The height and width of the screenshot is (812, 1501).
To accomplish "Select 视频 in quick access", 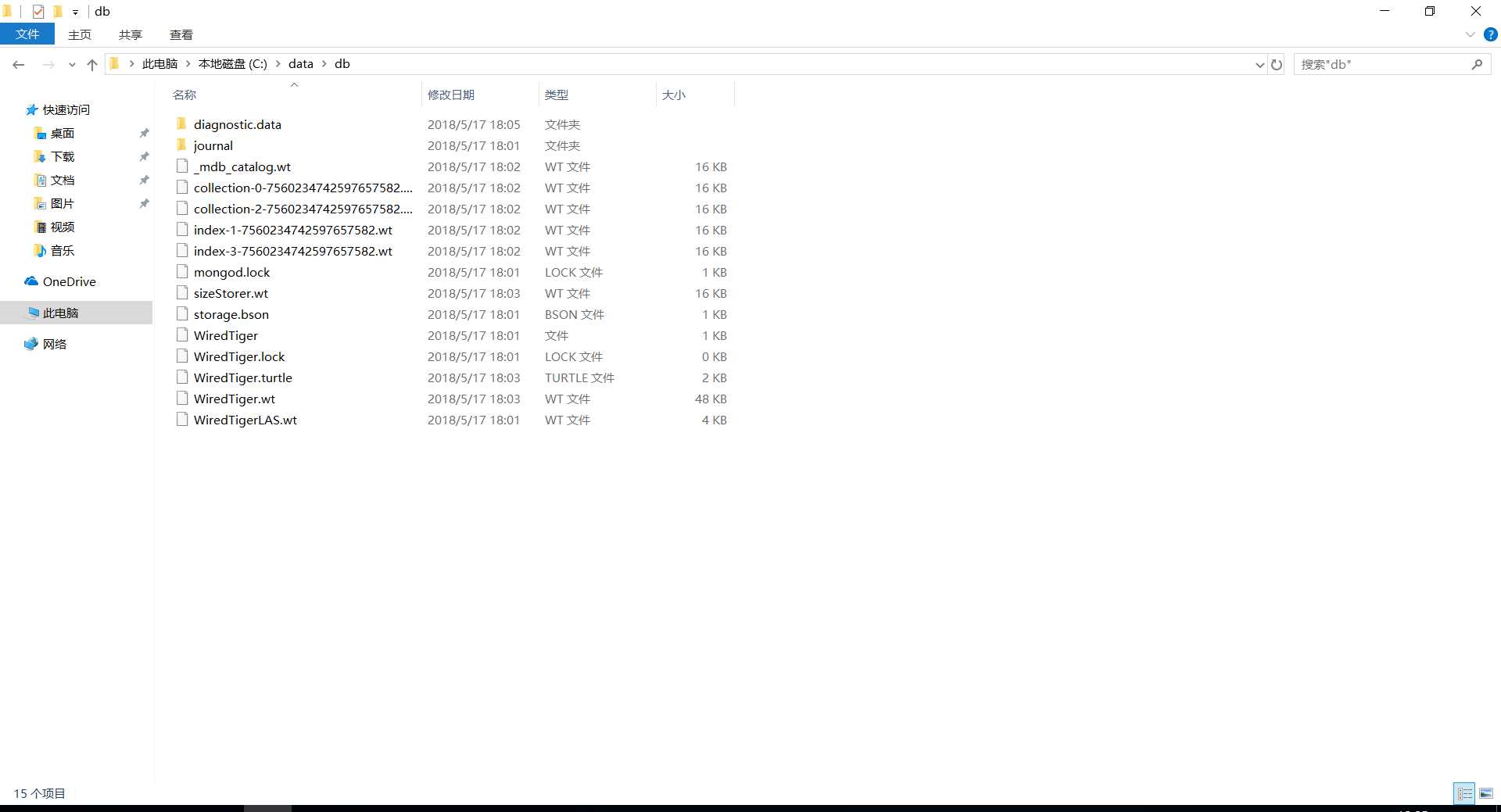I will pyautogui.click(x=62, y=227).
